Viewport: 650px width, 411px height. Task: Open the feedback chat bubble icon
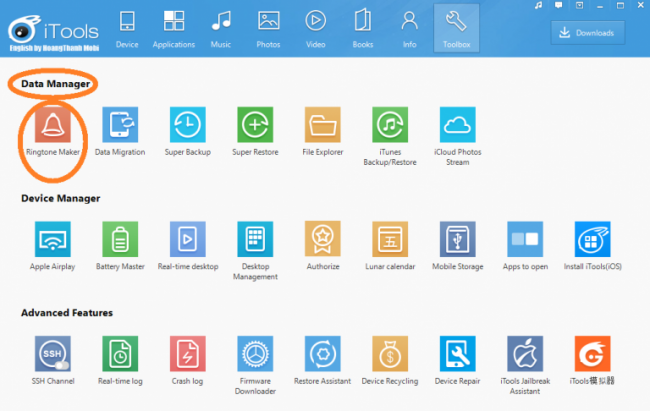559,5
